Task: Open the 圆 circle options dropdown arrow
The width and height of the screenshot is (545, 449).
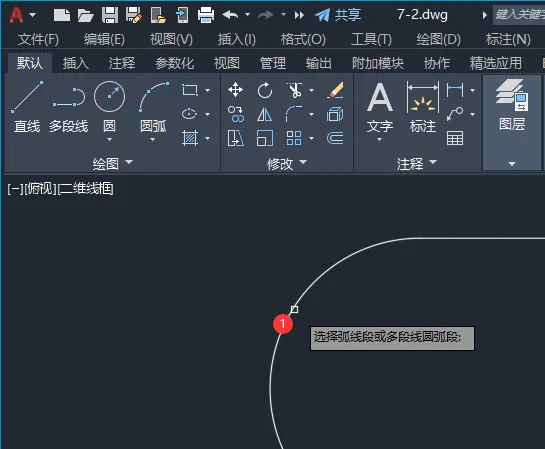Action: 109,139
